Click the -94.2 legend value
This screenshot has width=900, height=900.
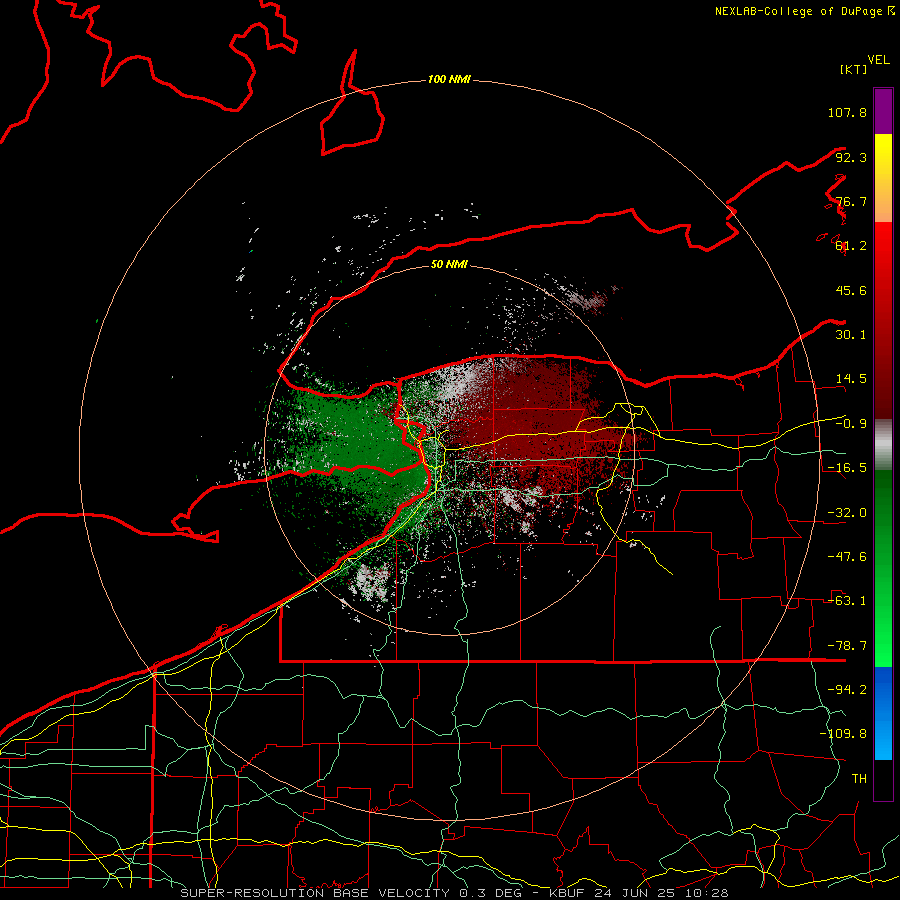(x=847, y=690)
